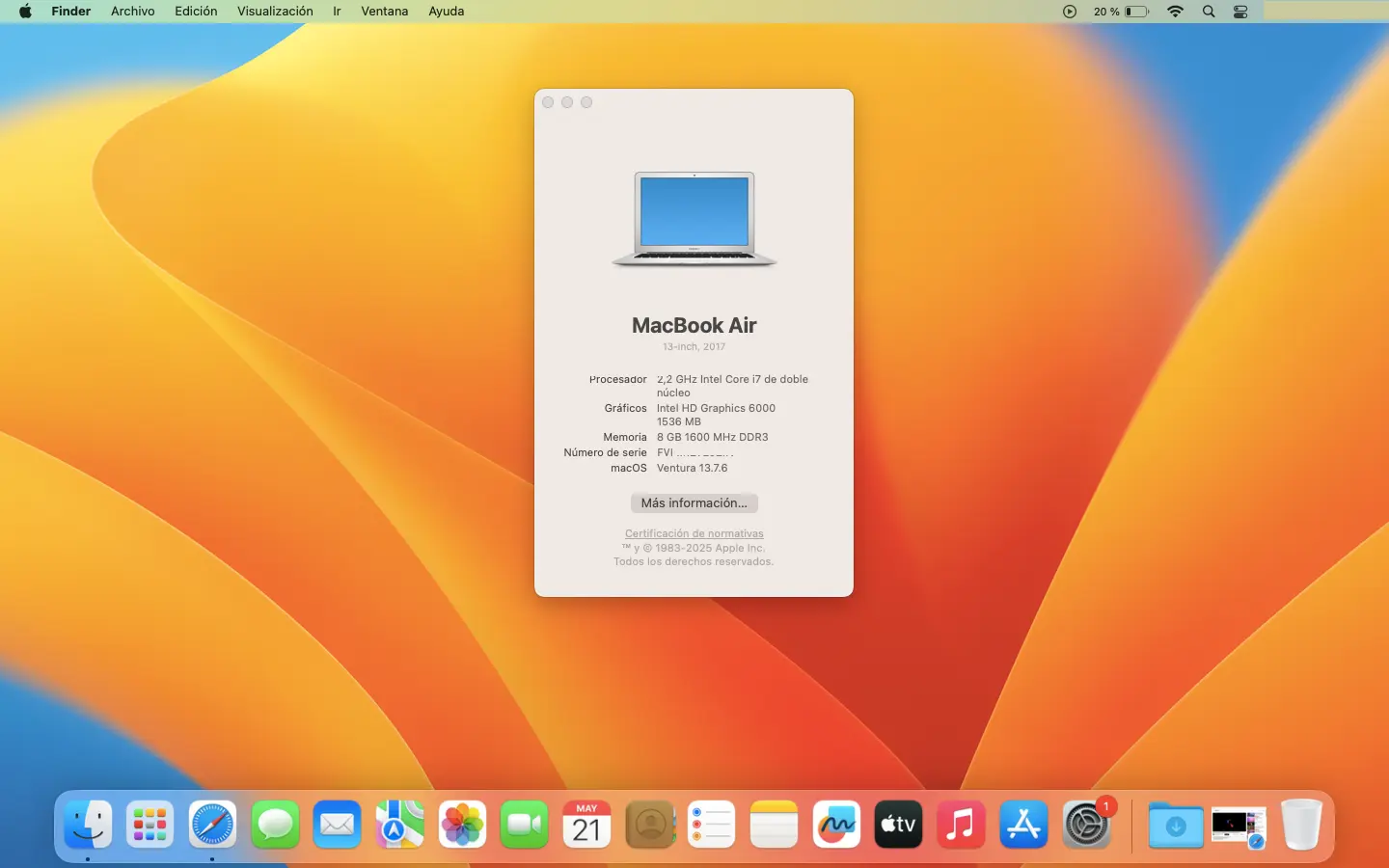This screenshot has height=868, width=1389.
Task: Click the MacBook Air title text
Action: tap(694, 326)
